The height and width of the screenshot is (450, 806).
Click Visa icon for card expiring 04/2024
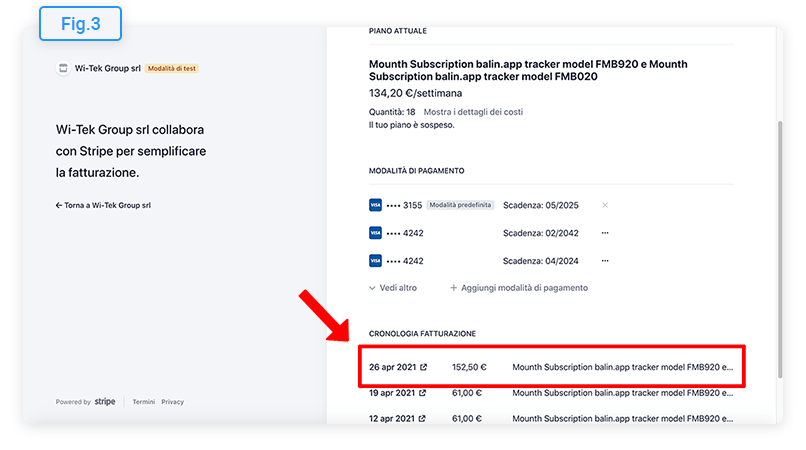[x=375, y=261]
